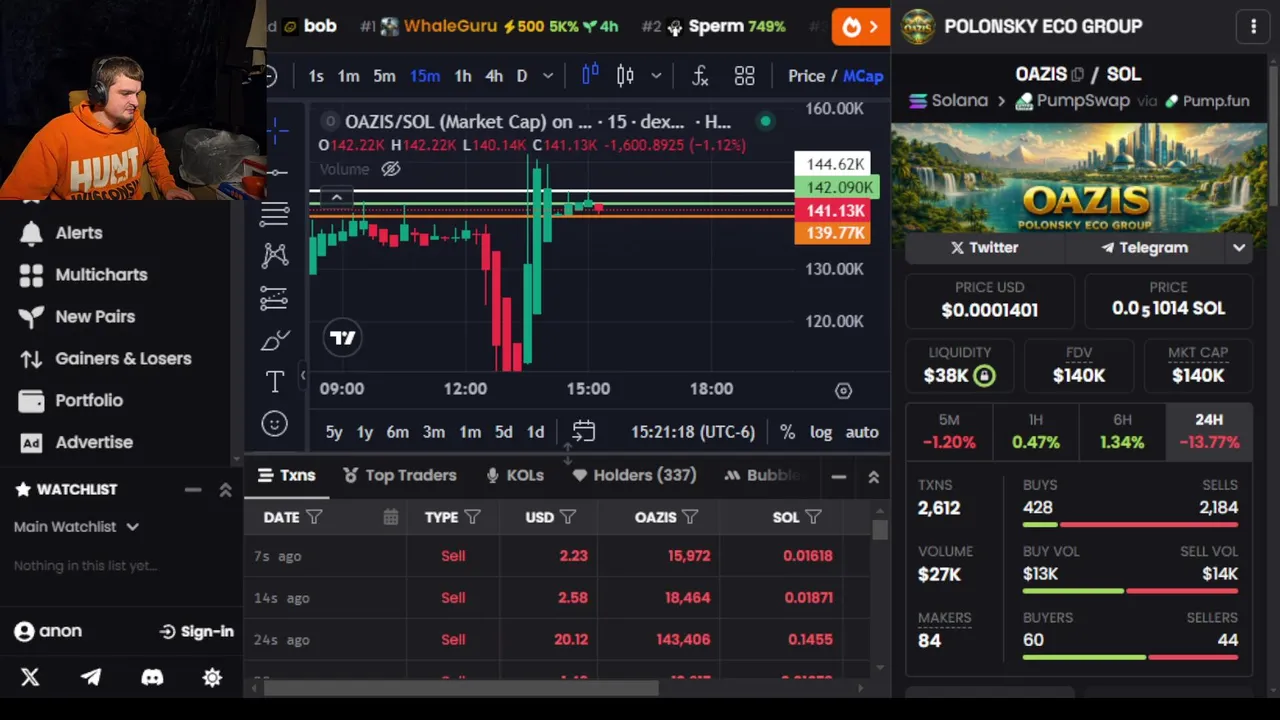The image size is (1280, 720).
Task: Click the horizontal scrollbar under transactions
Action: tap(461, 688)
